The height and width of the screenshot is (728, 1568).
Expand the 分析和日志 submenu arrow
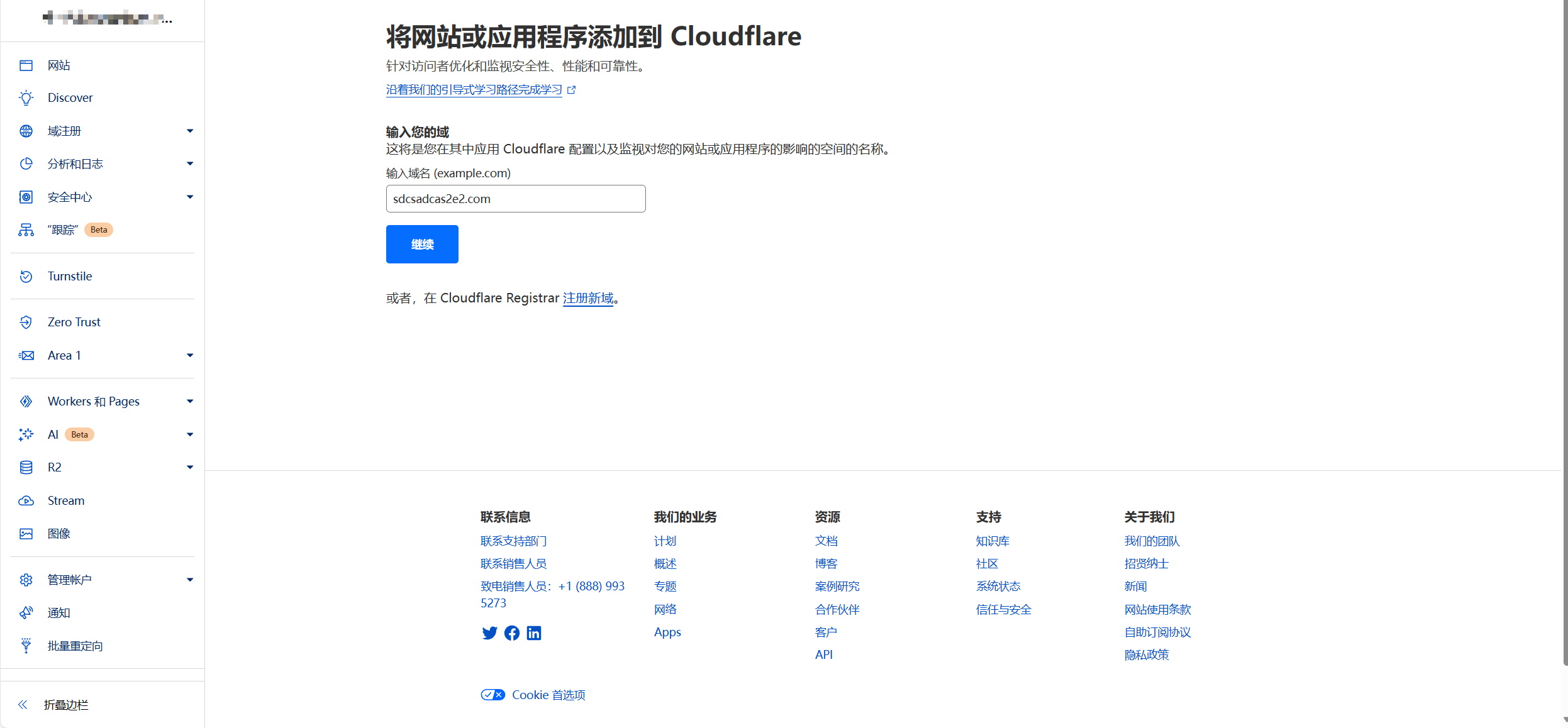190,164
